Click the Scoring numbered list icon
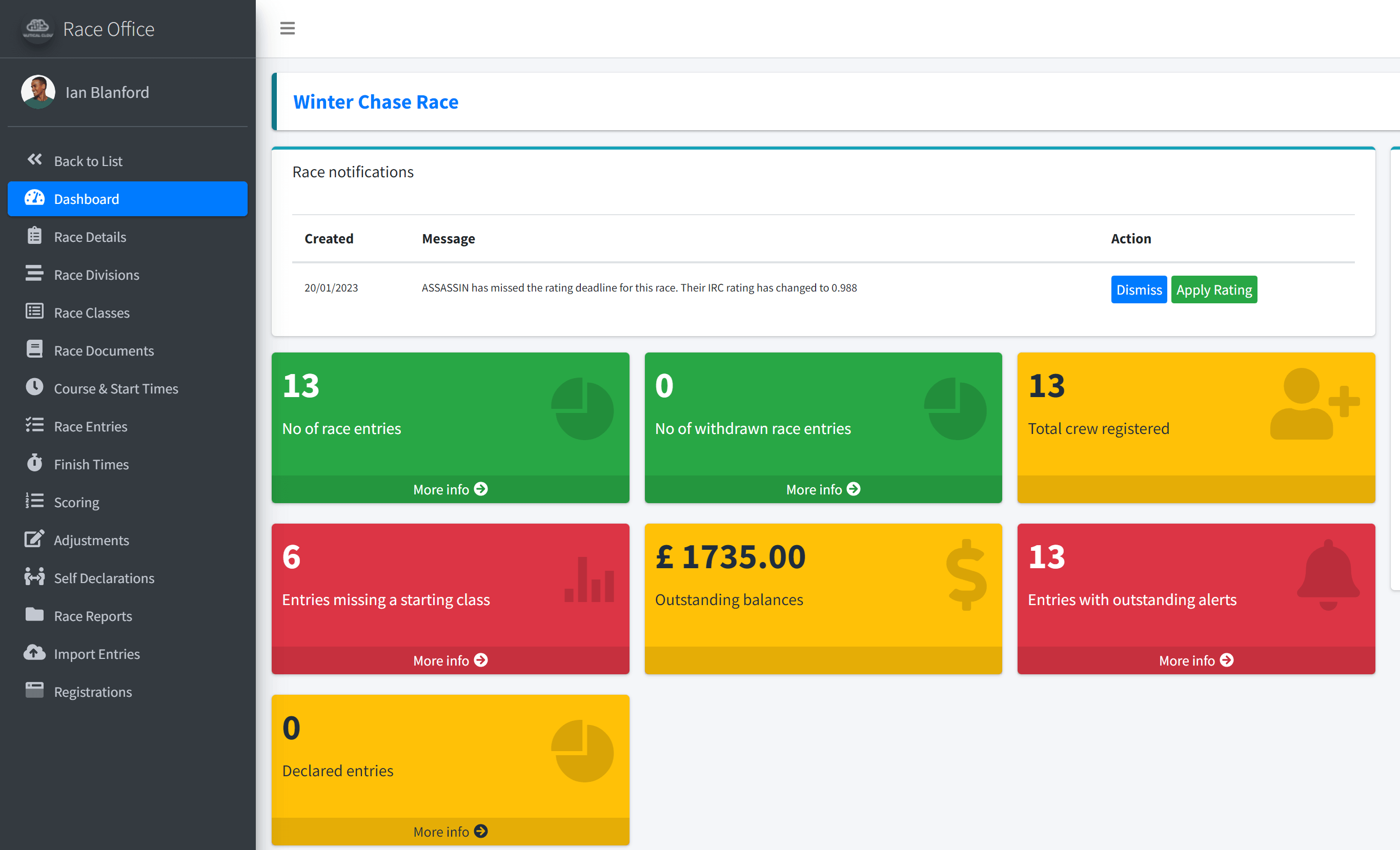The height and width of the screenshot is (850, 1400). [35, 501]
